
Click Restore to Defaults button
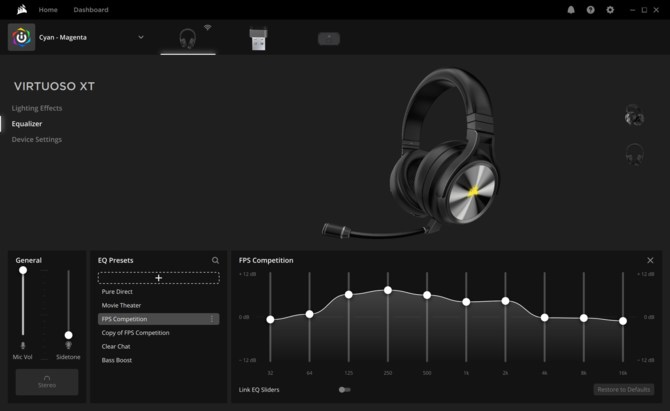click(x=623, y=389)
